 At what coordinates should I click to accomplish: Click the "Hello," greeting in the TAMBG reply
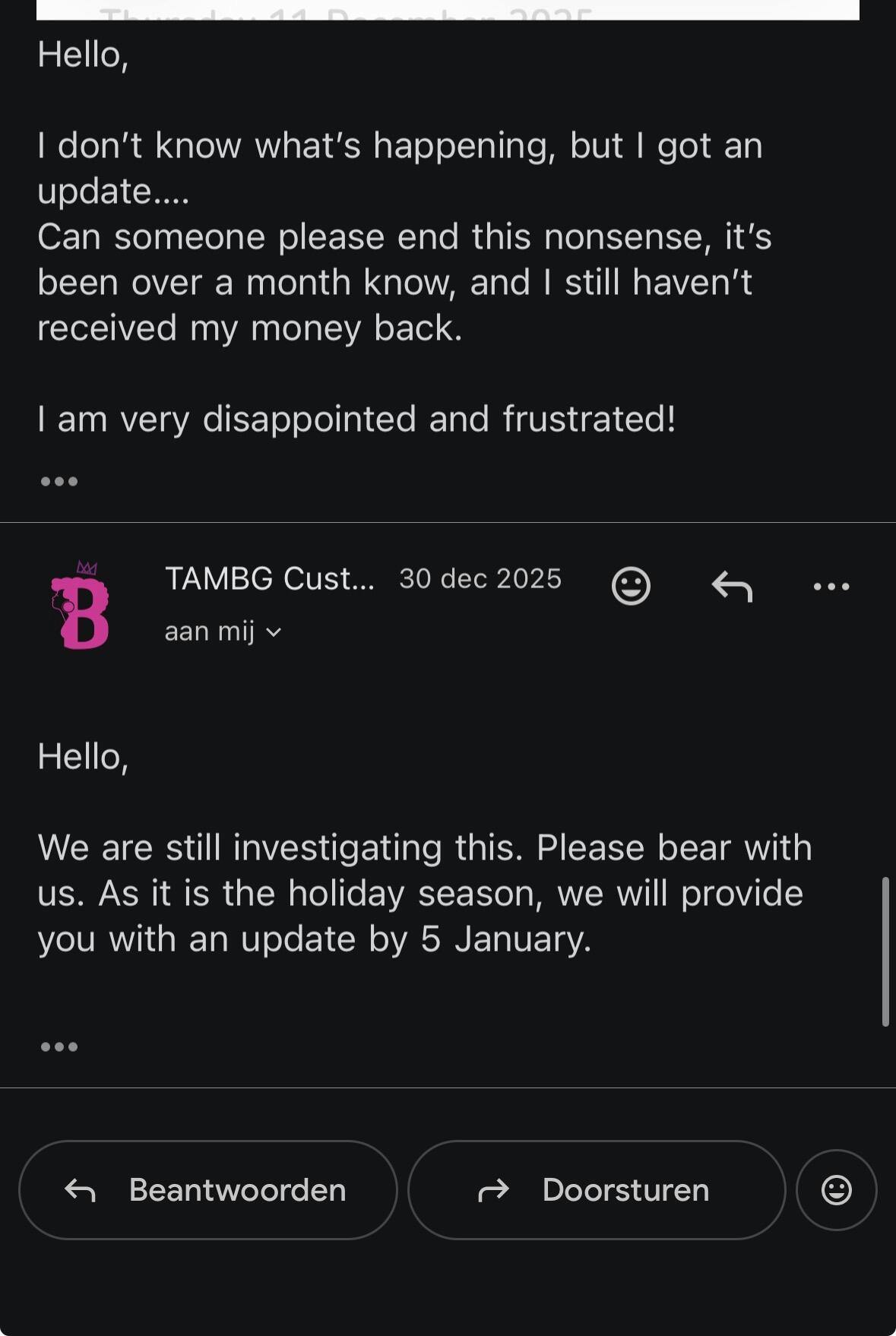[83, 757]
